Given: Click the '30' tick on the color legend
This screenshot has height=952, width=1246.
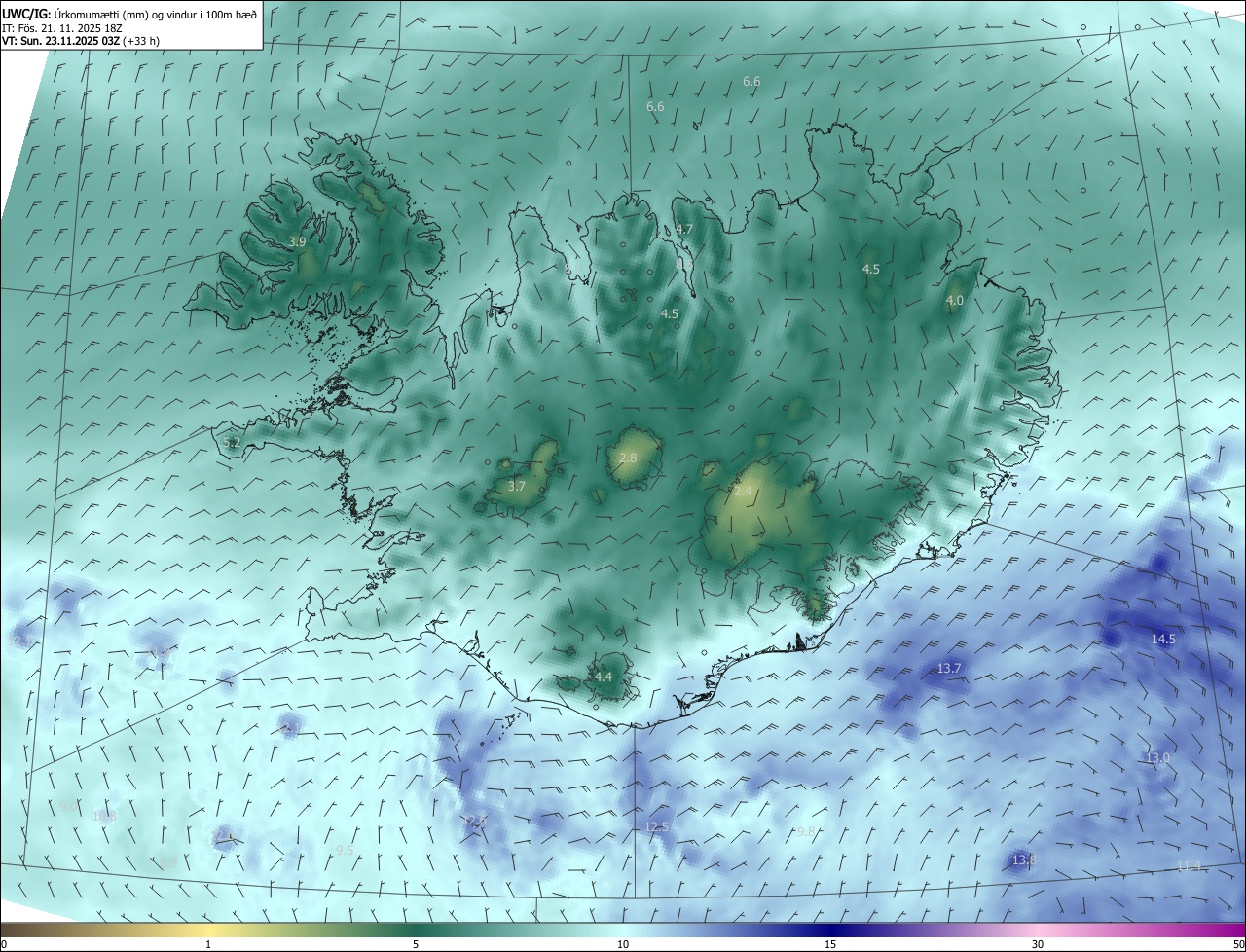Looking at the screenshot, I should click(x=1038, y=945).
